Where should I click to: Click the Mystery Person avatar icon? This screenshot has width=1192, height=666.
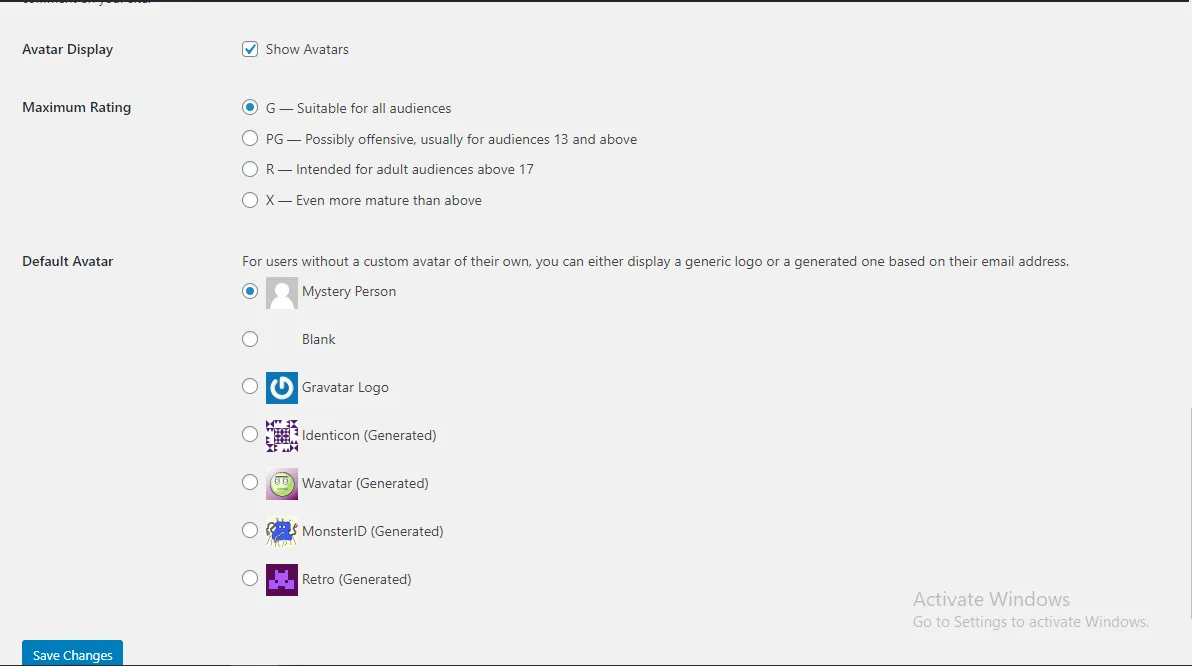pos(282,292)
